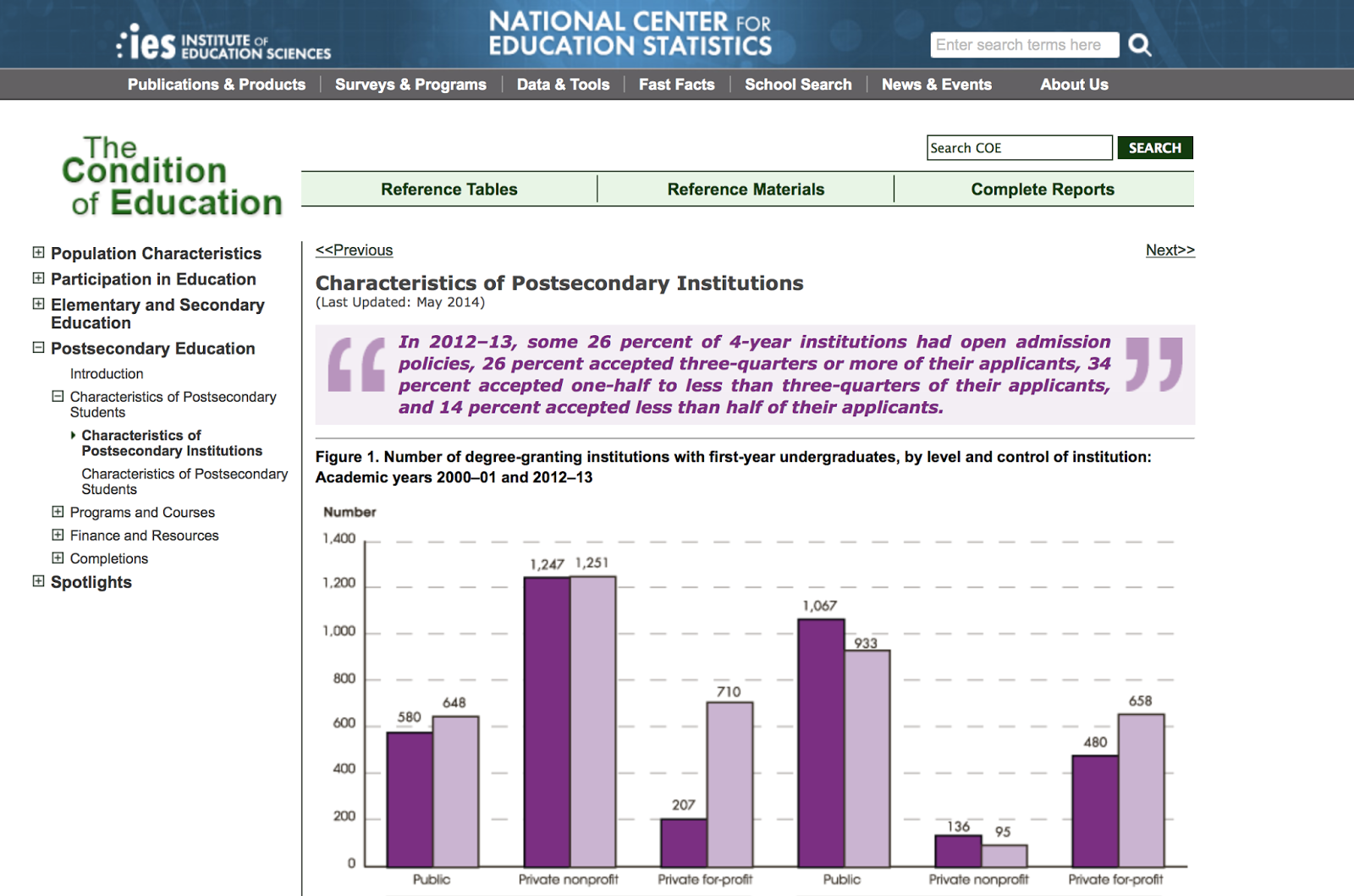Open the School Search menu

point(798,85)
